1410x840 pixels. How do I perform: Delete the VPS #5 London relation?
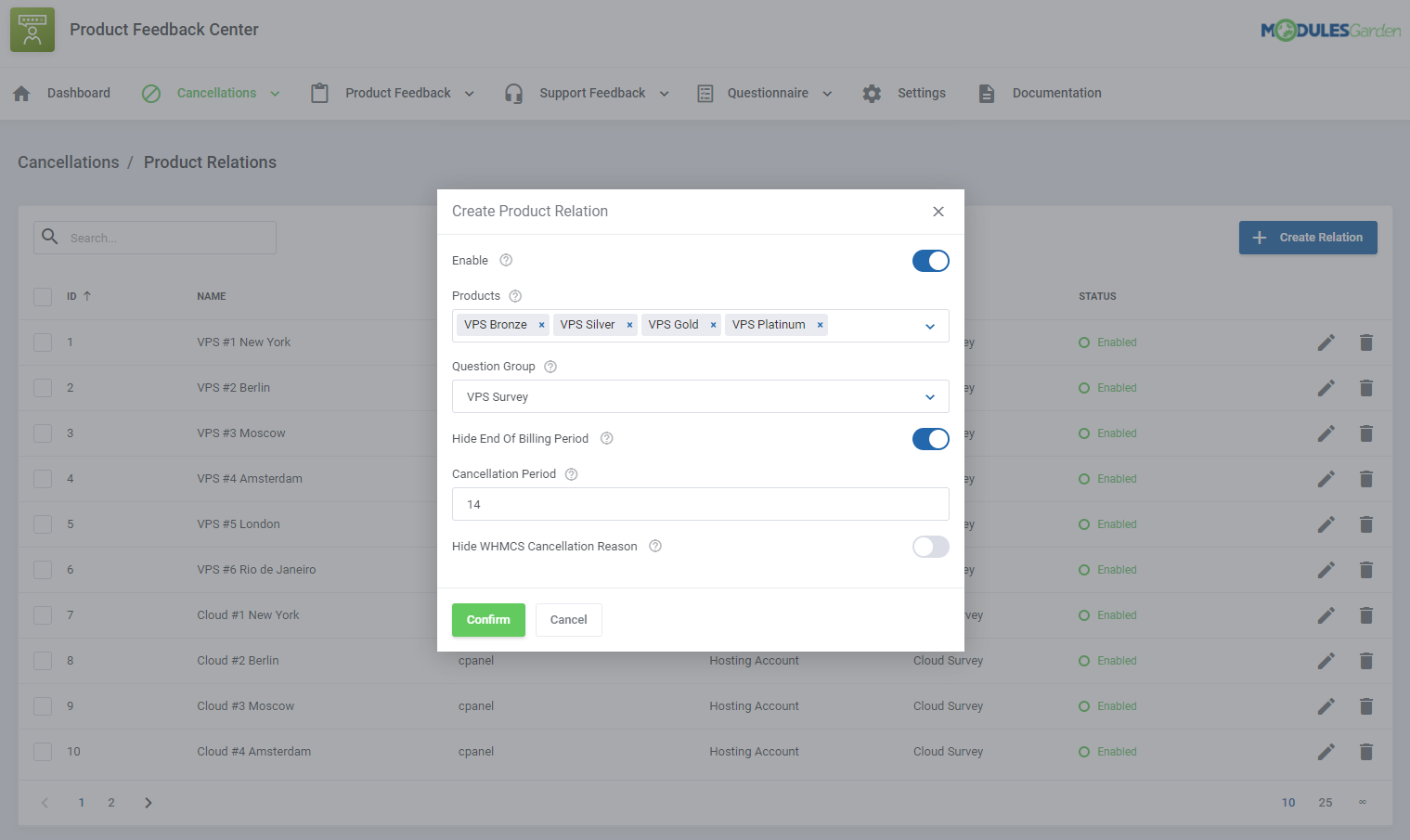click(x=1366, y=523)
